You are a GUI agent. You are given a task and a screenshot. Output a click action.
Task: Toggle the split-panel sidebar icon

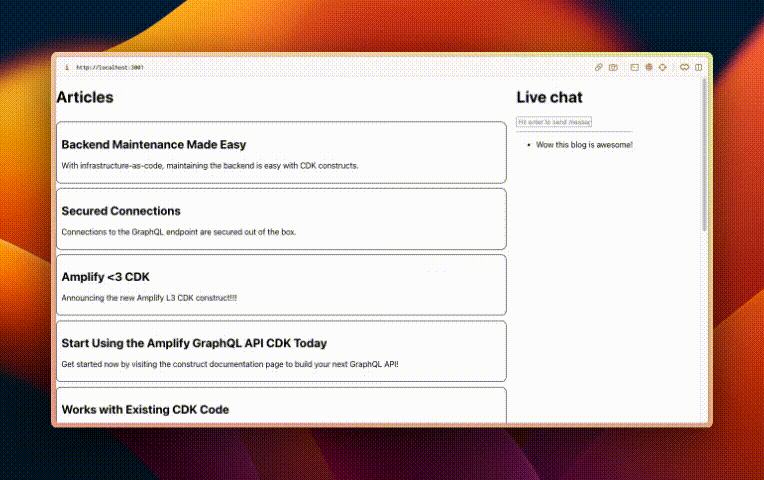pos(698,67)
